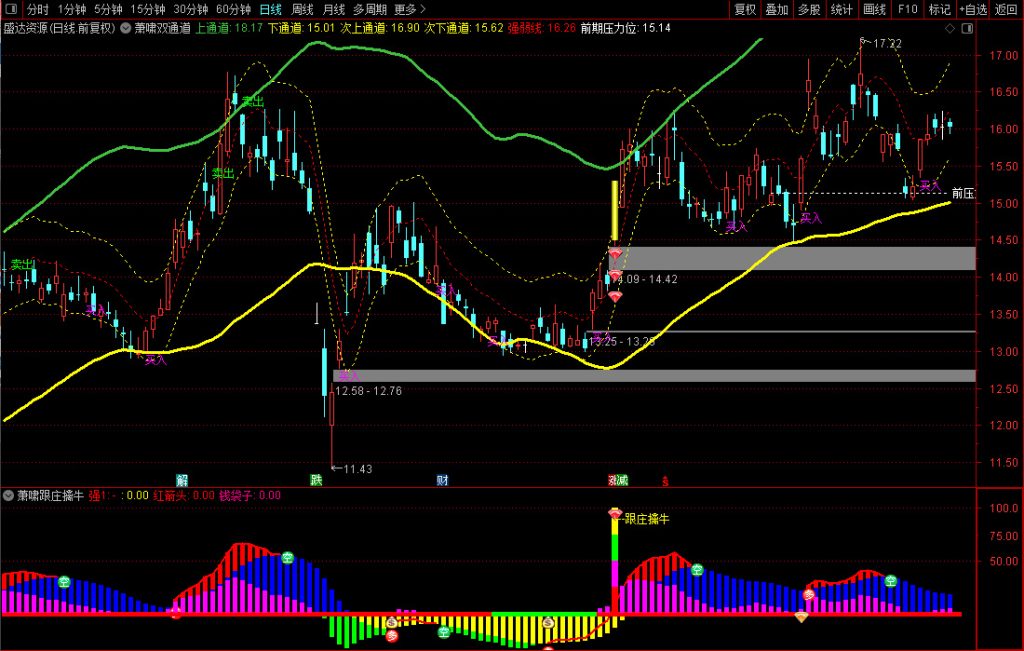Click the 减 event marker icon
1024x651 pixels.
coord(622,480)
